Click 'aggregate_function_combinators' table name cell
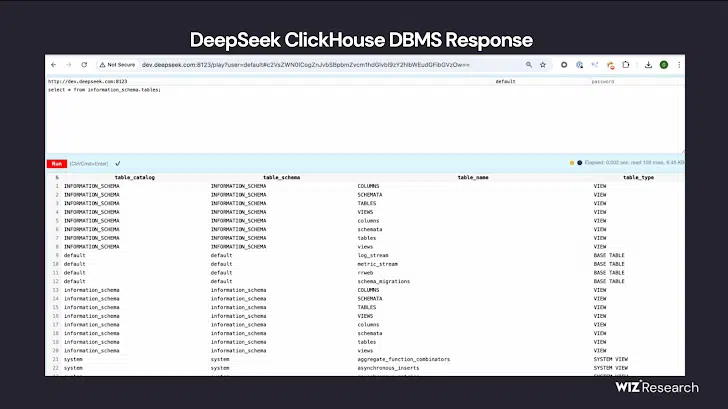The height and width of the screenshot is (409, 728). [x=403, y=359]
